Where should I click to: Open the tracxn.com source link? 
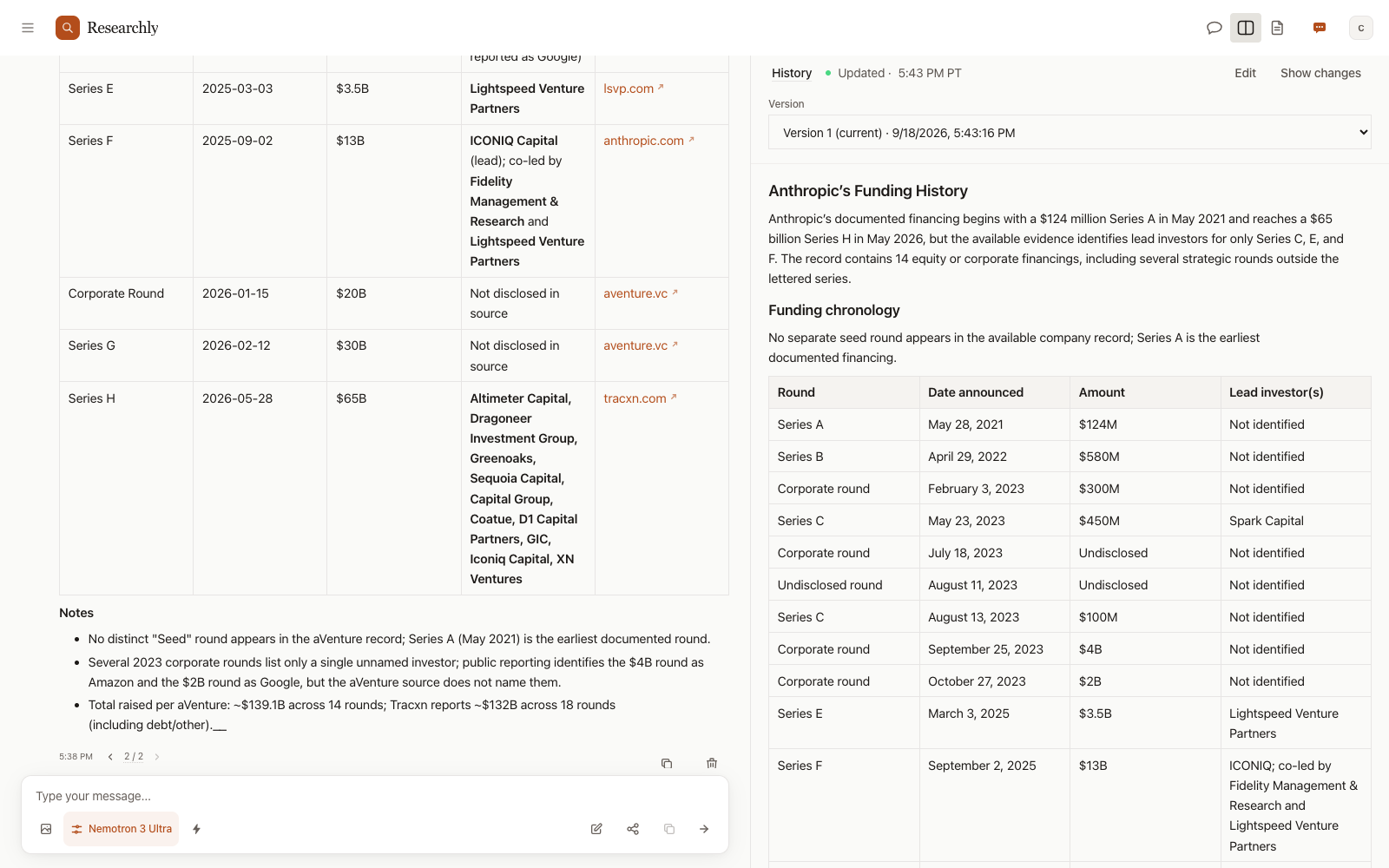[640, 398]
